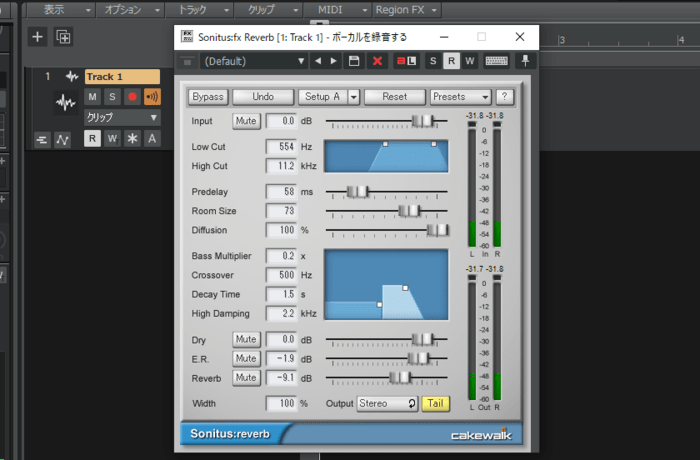Delete preset with the red X icon
Viewport: 700px width, 460px height.
(x=377, y=61)
